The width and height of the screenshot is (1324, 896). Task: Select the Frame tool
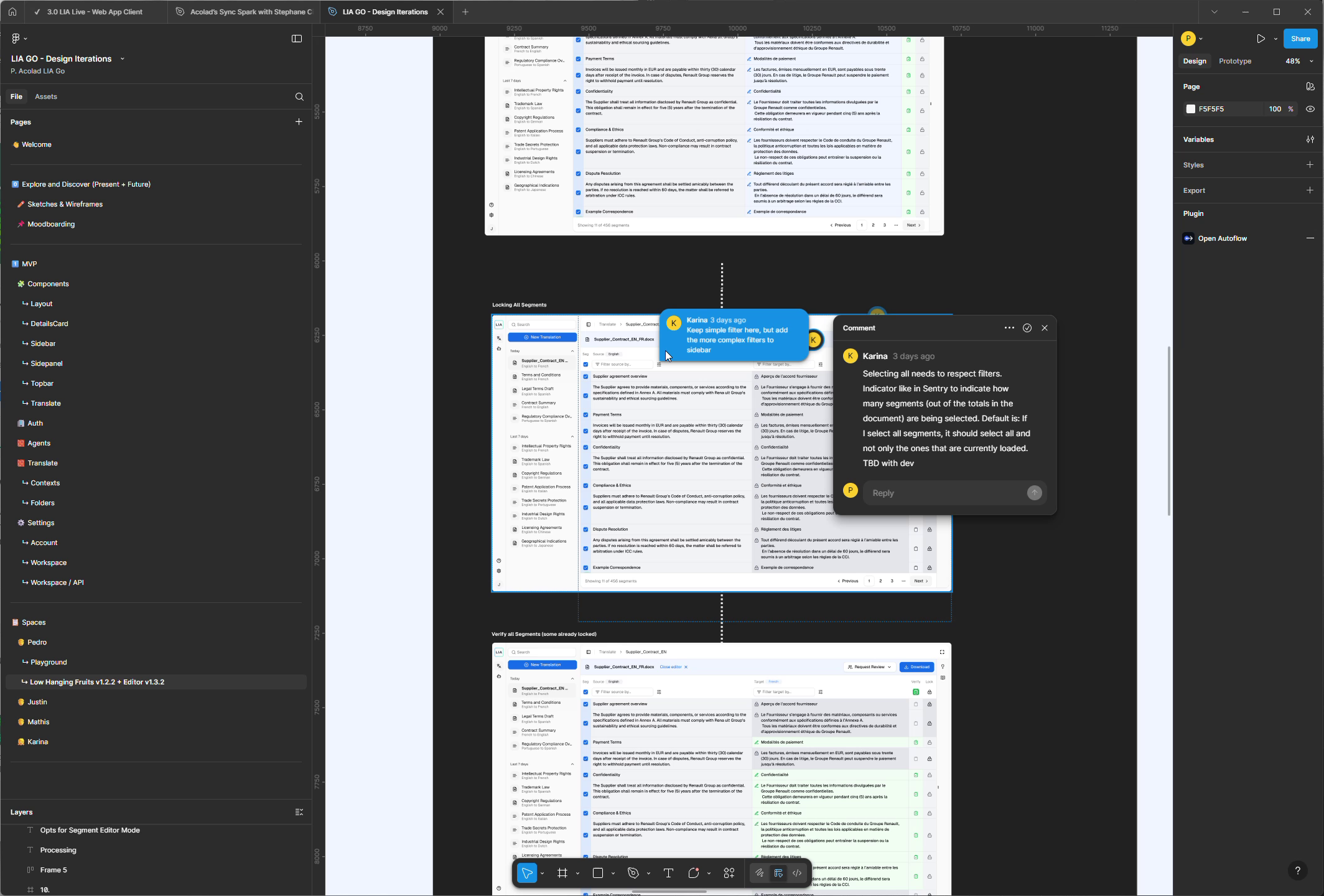pos(562,873)
